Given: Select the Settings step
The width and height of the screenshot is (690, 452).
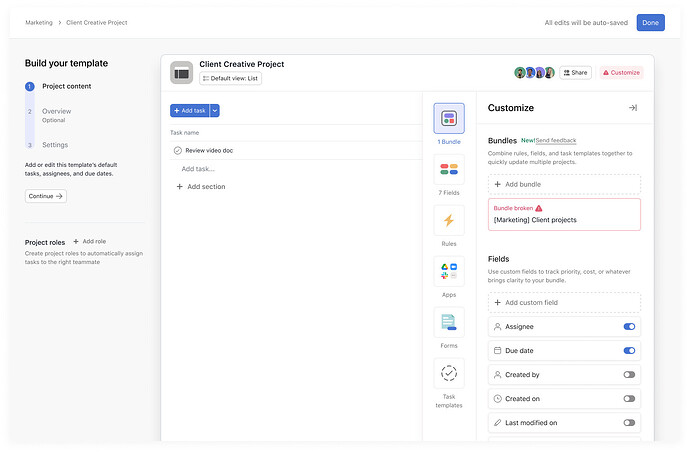Looking at the screenshot, I should [x=55, y=145].
